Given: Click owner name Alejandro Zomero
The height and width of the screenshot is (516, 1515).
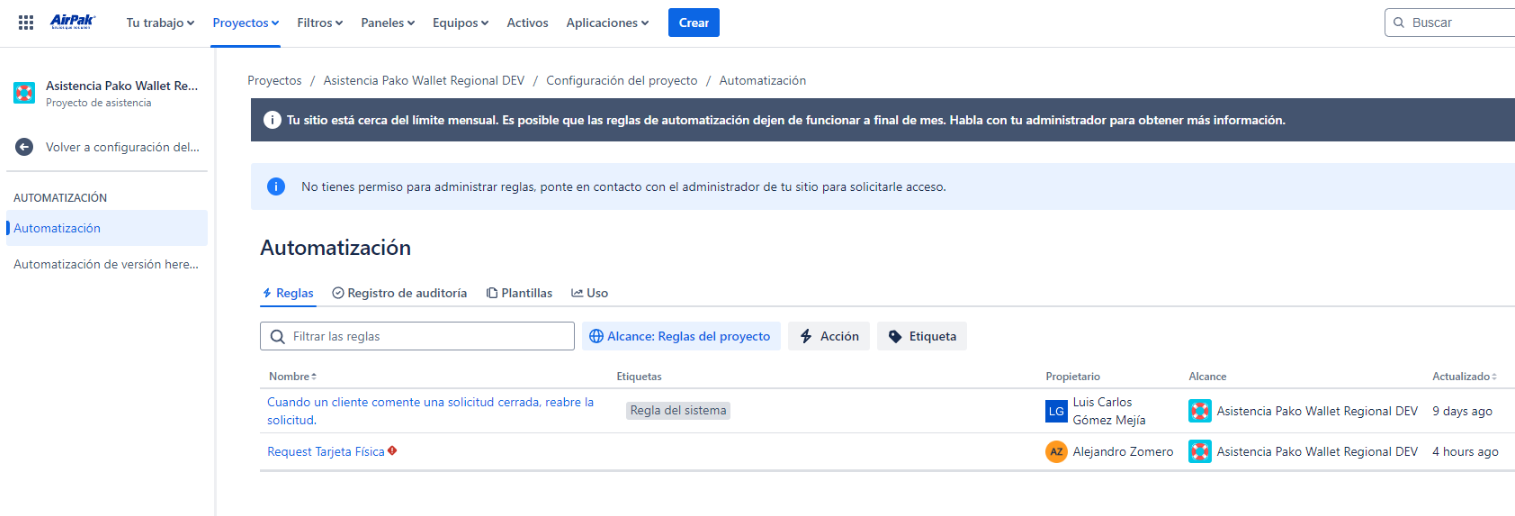Looking at the screenshot, I should pyautogui.click(x=1123, y=452).
